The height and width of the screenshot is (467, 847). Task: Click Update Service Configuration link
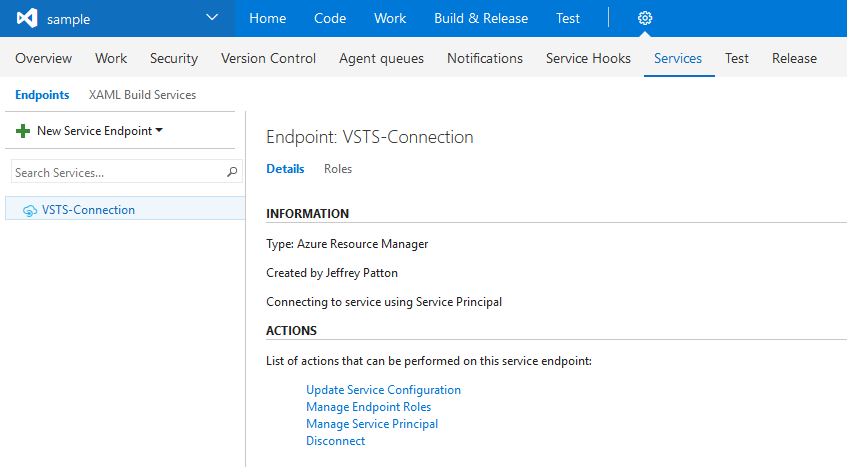pos(383,390)
